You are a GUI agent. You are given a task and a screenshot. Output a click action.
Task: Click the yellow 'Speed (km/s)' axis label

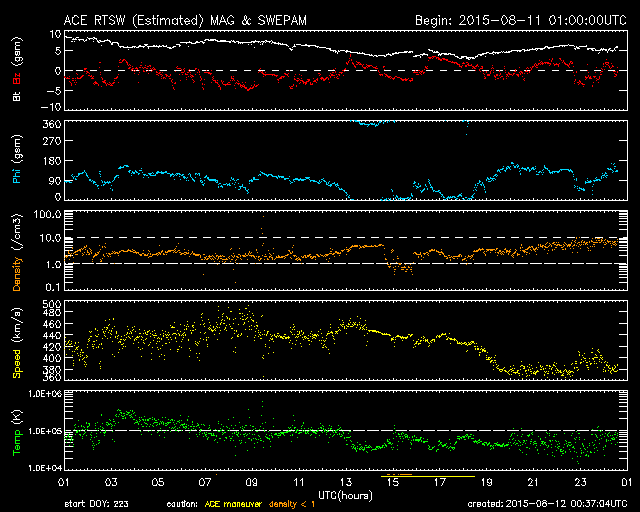point(17,343)
